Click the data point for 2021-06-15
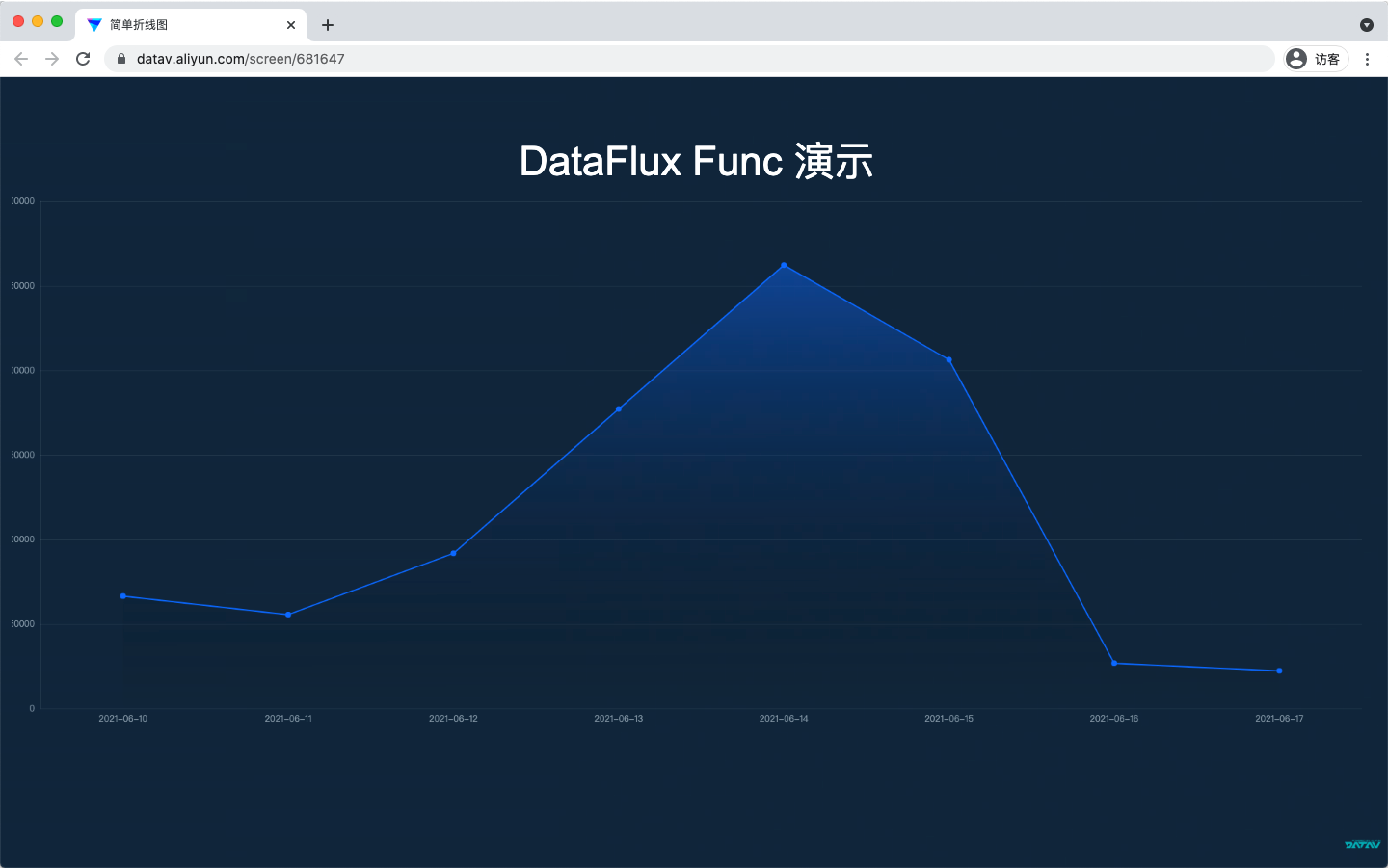 coord(949,360)
